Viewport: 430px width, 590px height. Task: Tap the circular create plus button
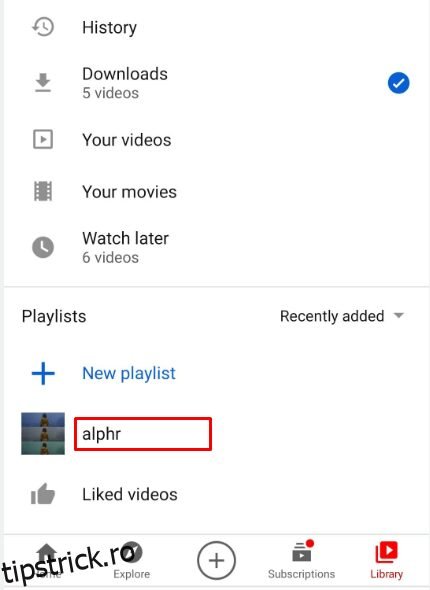coord(216,561)
